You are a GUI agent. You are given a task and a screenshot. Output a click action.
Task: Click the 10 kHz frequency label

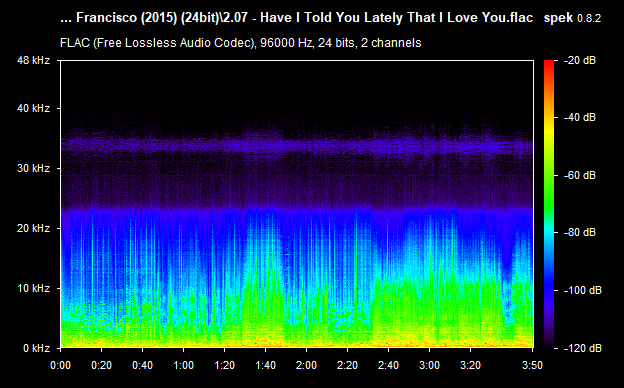coord(33,288)
